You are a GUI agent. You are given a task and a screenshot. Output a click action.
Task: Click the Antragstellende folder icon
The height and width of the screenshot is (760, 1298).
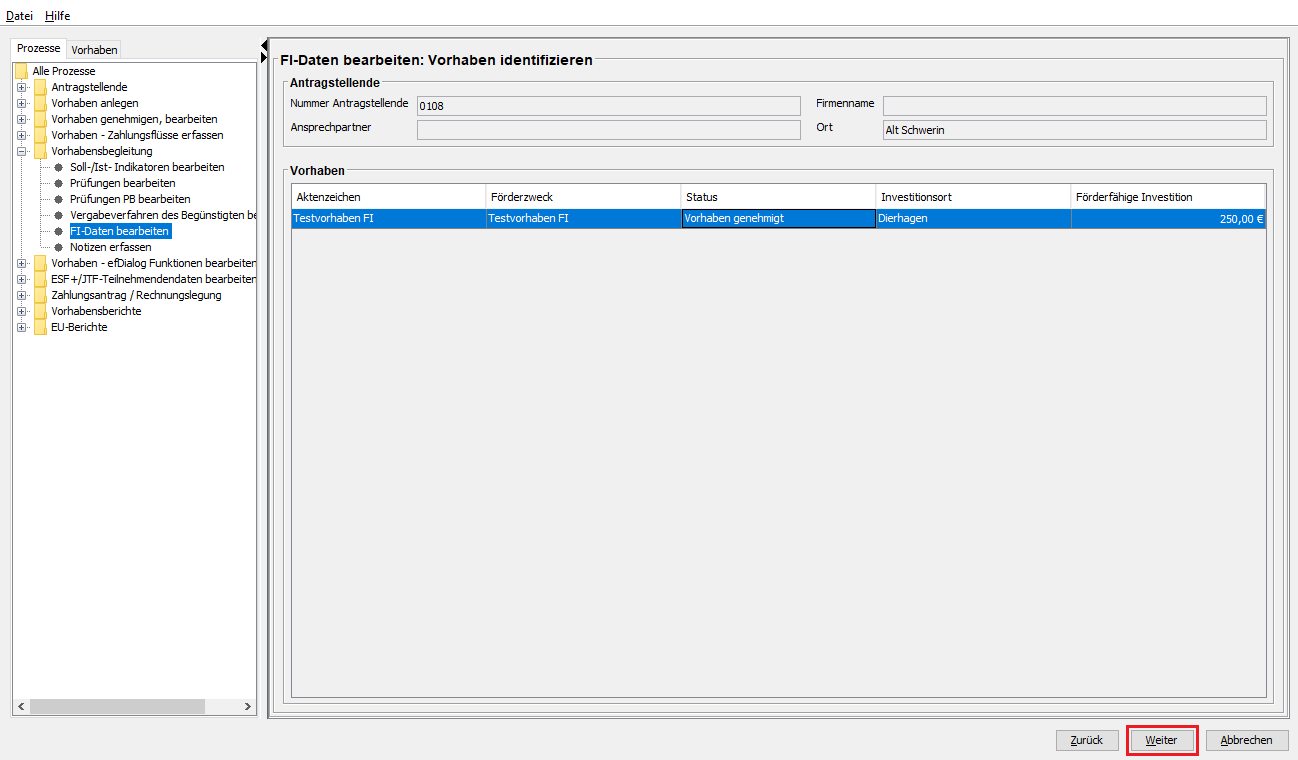[40, 87]
